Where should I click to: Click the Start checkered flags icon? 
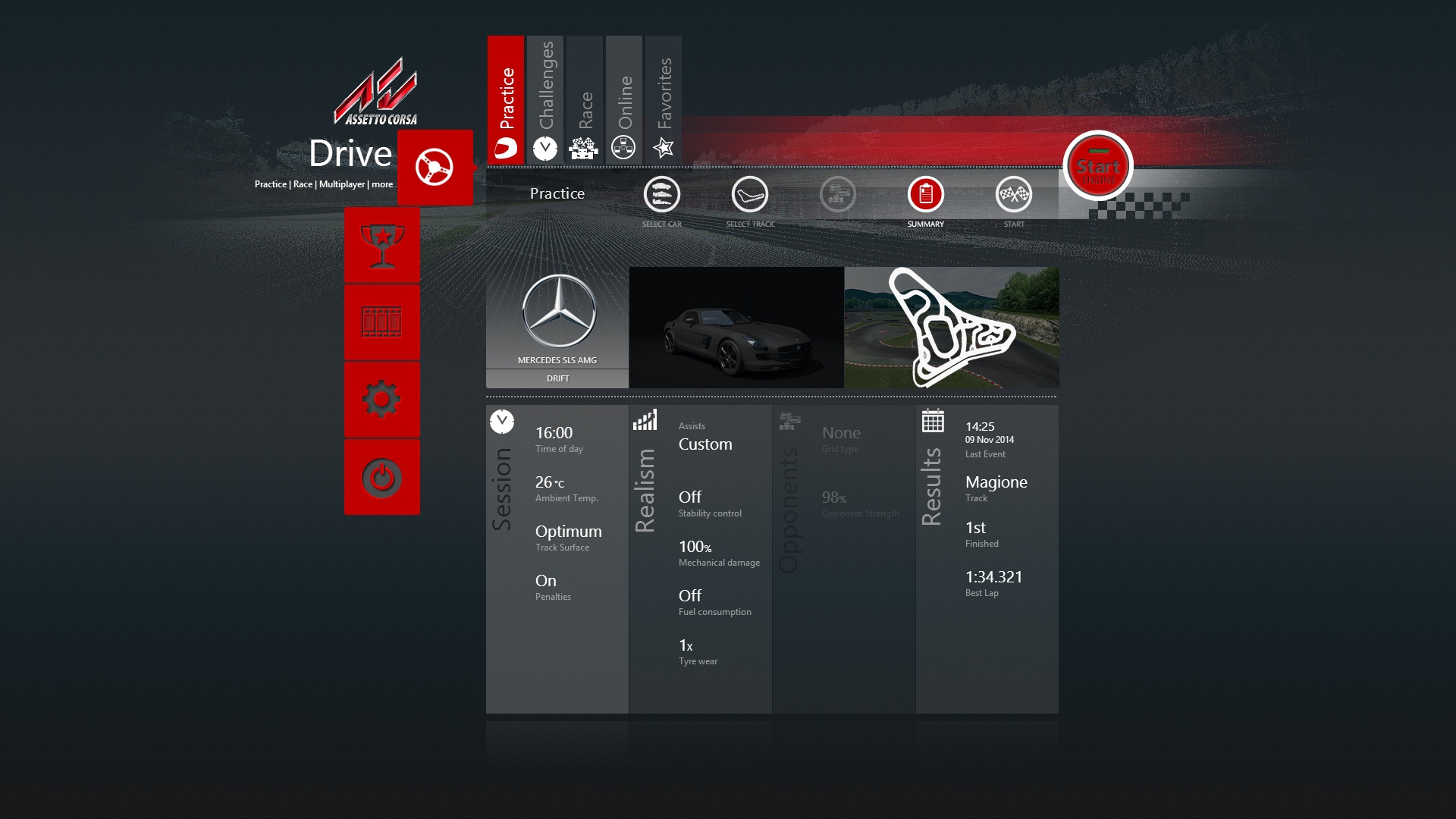[x=1013, y=195]
